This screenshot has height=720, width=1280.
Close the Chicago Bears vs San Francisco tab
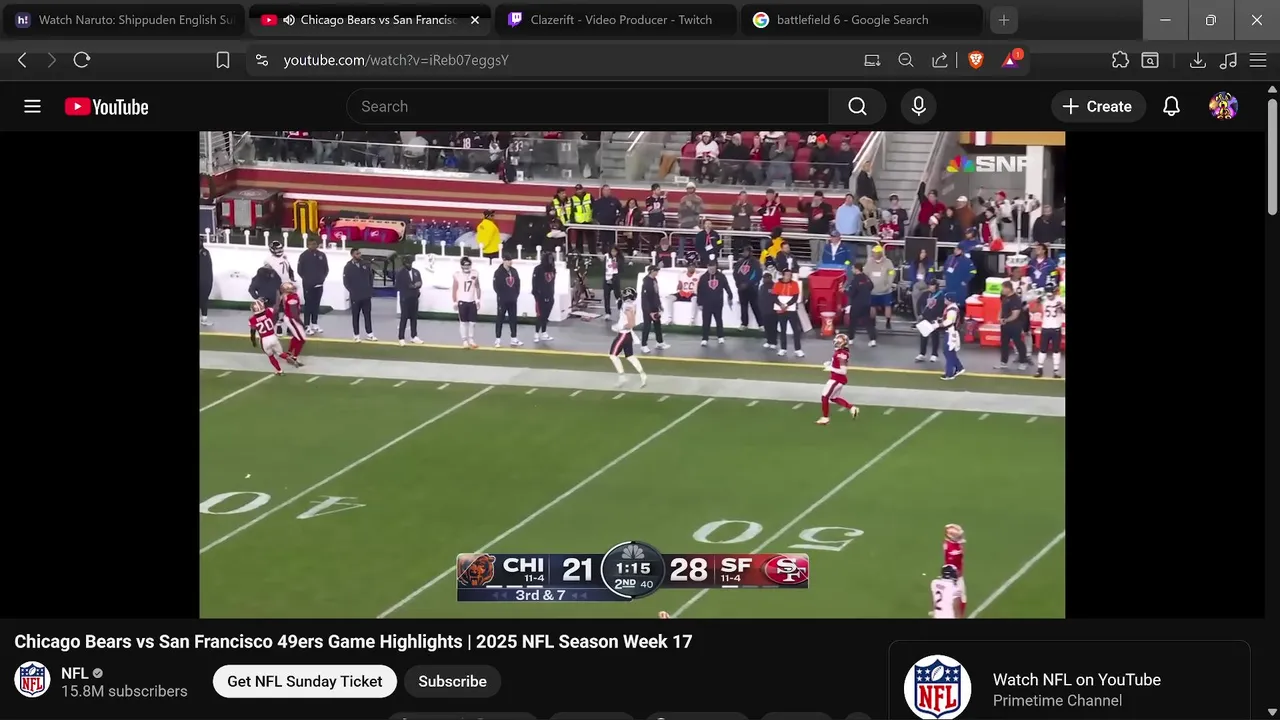475,20
